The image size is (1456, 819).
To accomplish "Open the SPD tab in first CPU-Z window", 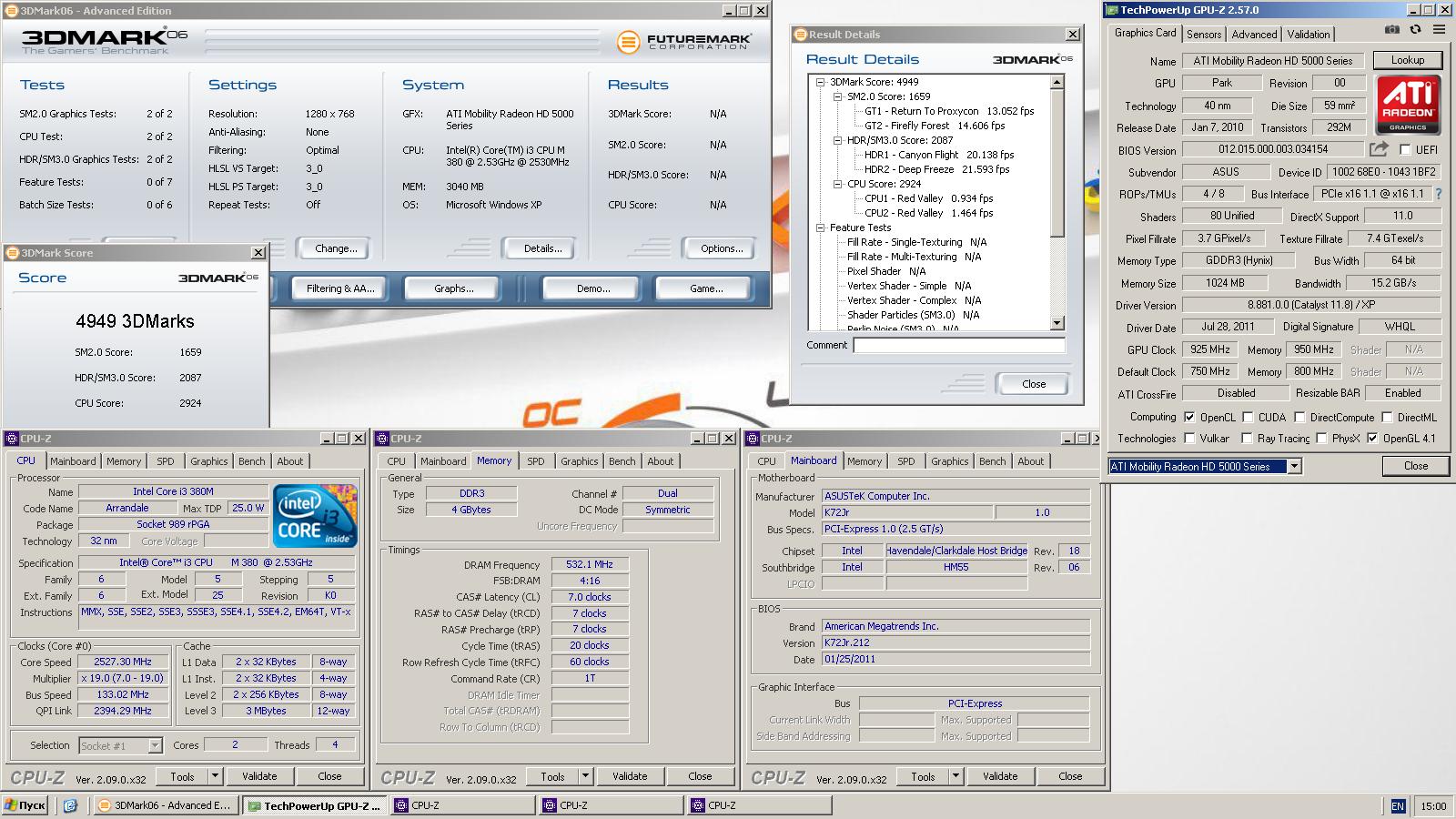I will 165,461.
